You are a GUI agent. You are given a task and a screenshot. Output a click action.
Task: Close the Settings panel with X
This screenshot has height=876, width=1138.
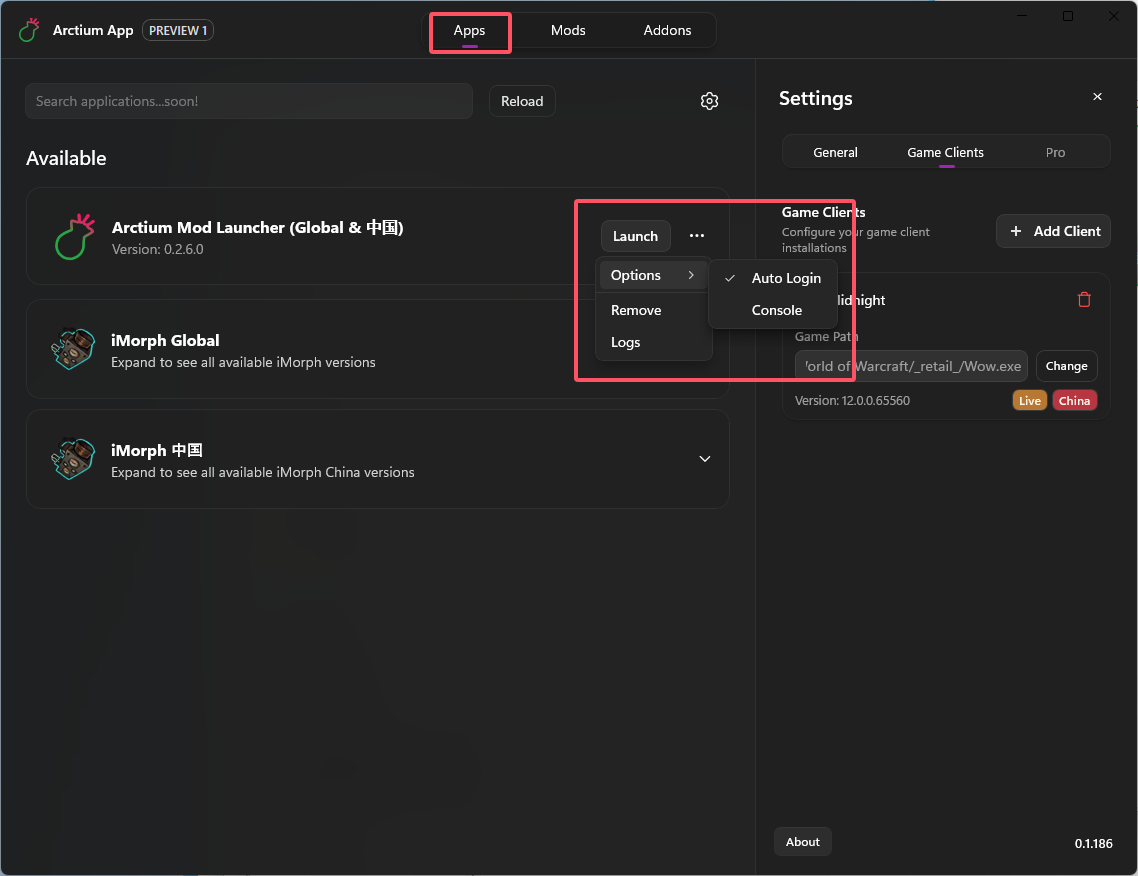click(x=1097, y=97)
